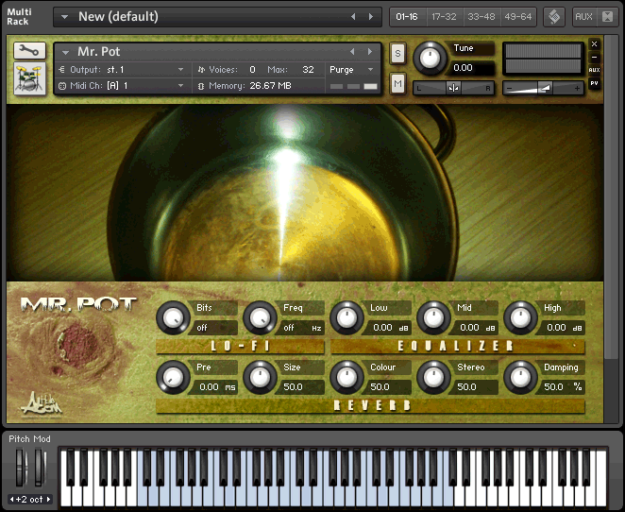This screenshot has width=625, height=512.
Task: Click the Damping value 50.0 %
Action: pyautogui.click(x=561, y=387)
